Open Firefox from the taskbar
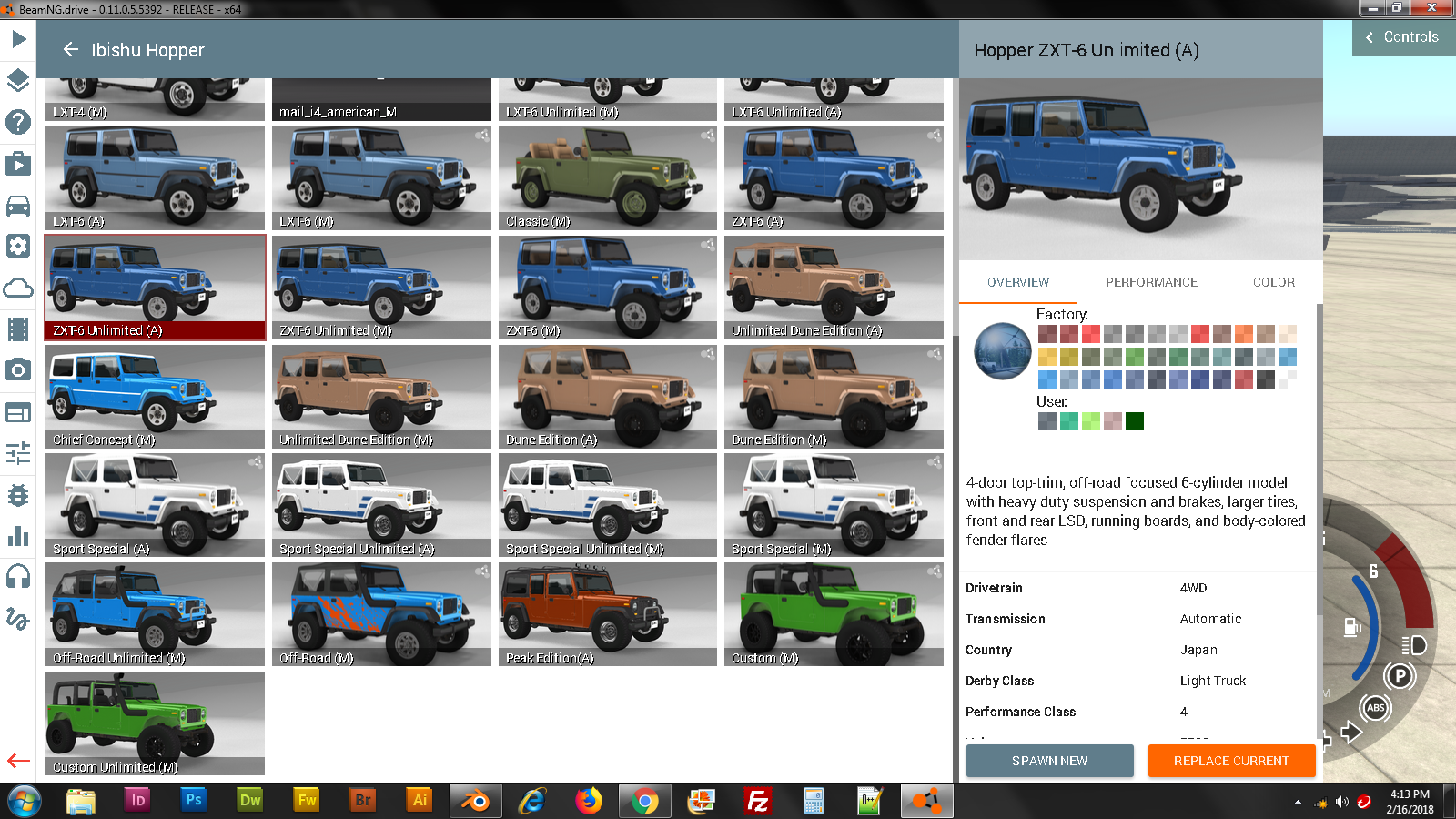 click(x=589, y=801)
